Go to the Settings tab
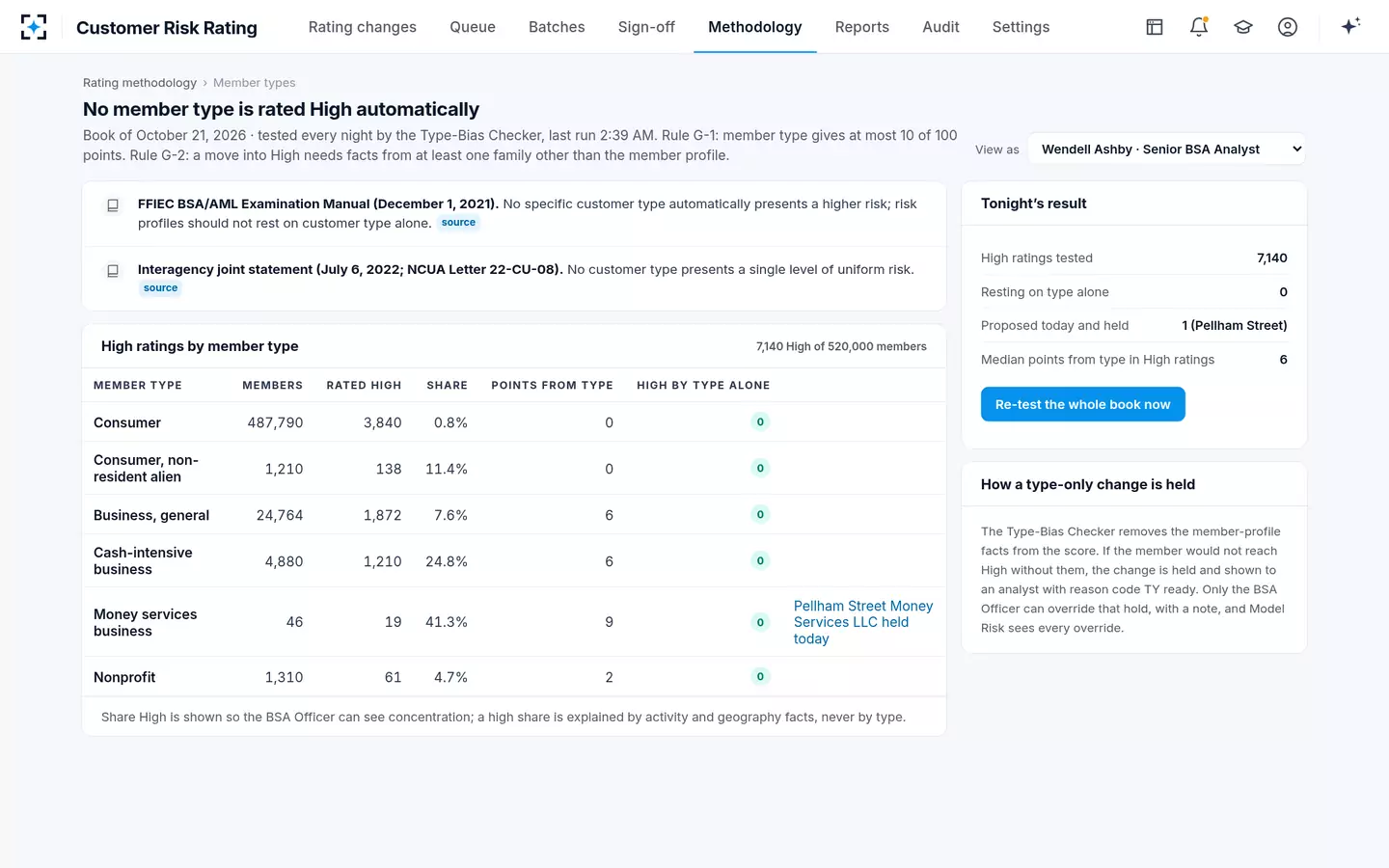 (x=1021, y=27)
